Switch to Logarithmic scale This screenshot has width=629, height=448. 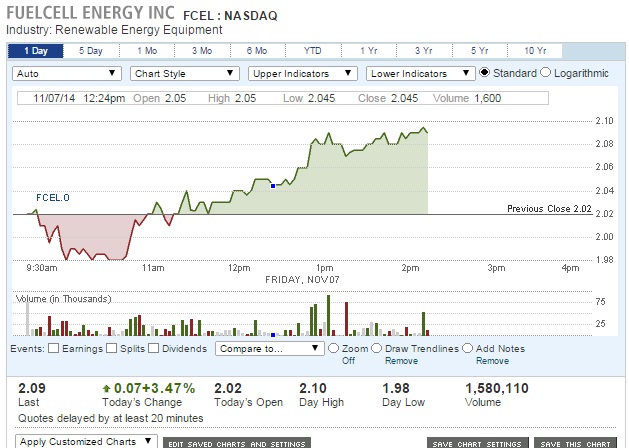coord(546,72)
